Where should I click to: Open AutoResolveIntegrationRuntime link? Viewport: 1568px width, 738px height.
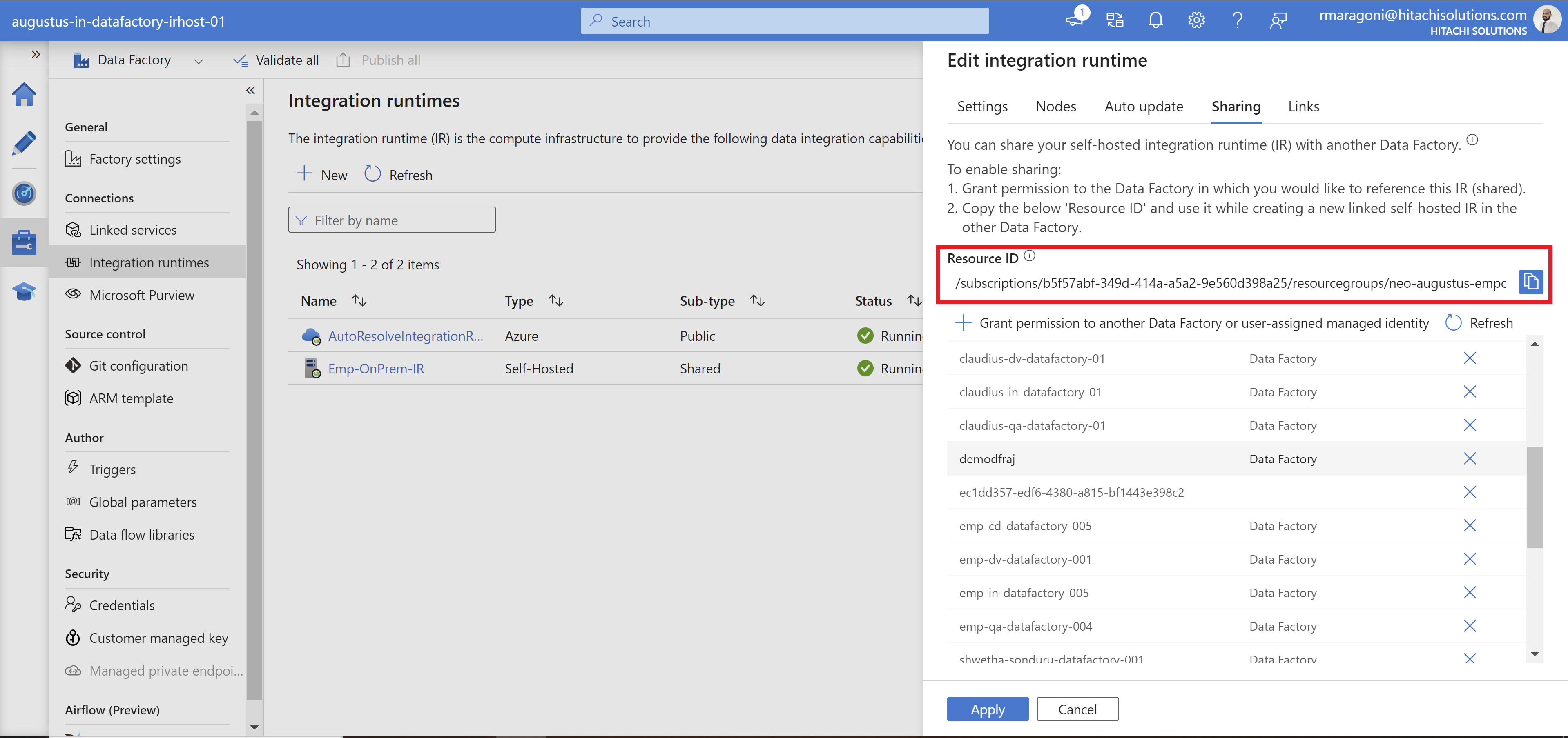coord(406,335)
